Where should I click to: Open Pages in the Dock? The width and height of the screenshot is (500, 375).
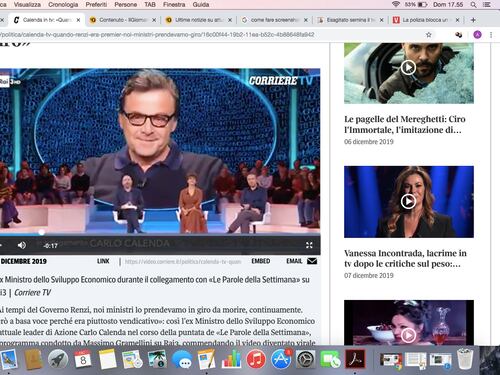pyautogui.click(x=206, y=360)
